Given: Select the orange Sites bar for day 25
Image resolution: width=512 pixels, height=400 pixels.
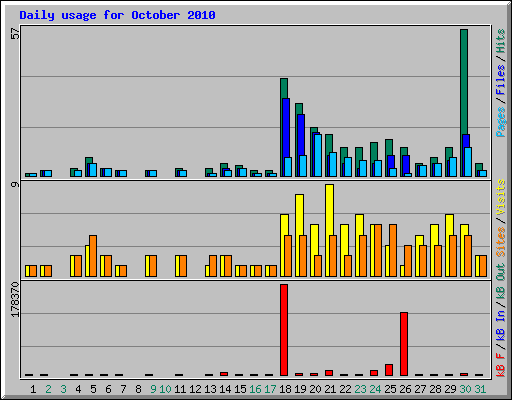Looking at the screenshot, I should point(393,250).
